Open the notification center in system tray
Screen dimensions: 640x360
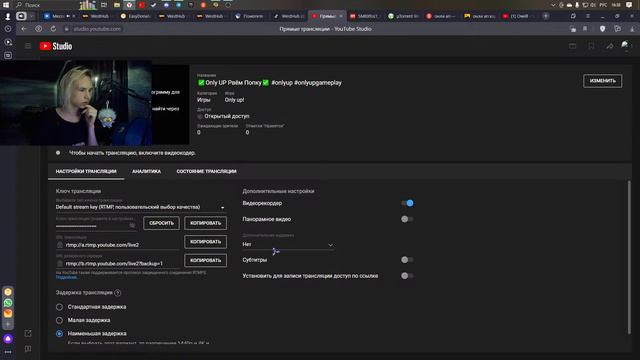coord(629,5)
